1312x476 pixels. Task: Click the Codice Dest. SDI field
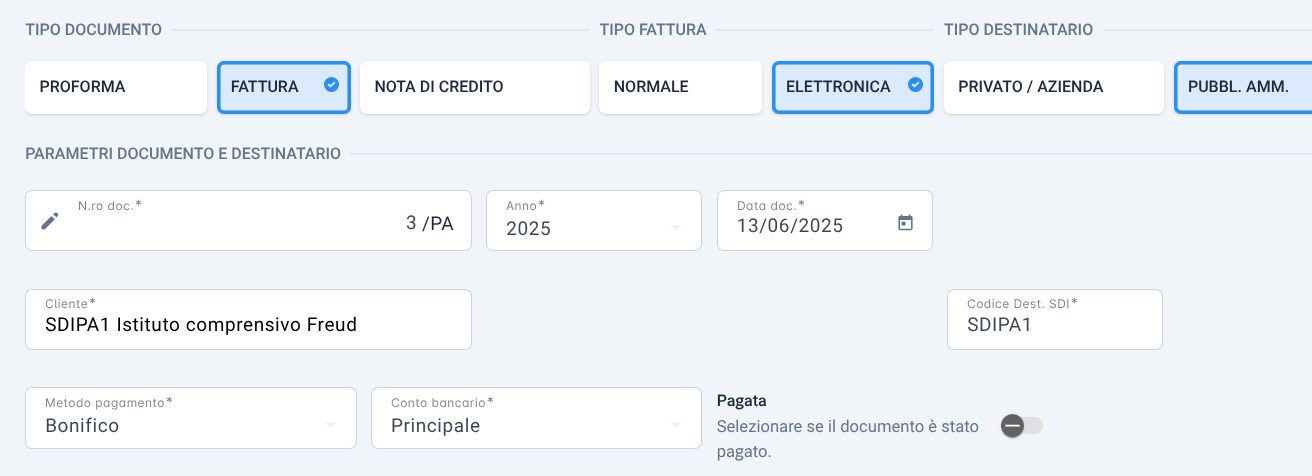(x=1055, y=320)
